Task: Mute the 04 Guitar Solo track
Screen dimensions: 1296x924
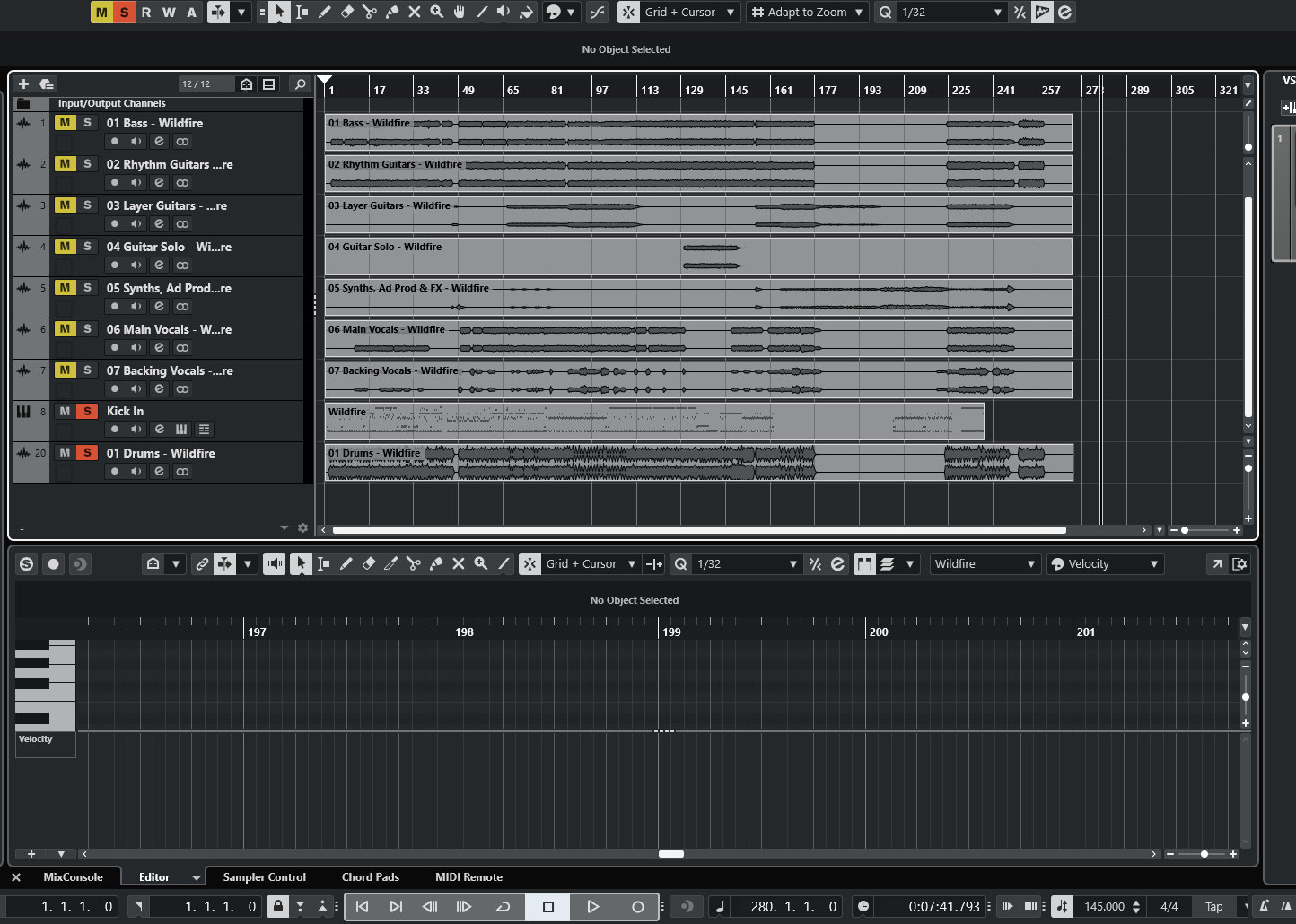Action: pyautogui.click(x=65, y=246)
